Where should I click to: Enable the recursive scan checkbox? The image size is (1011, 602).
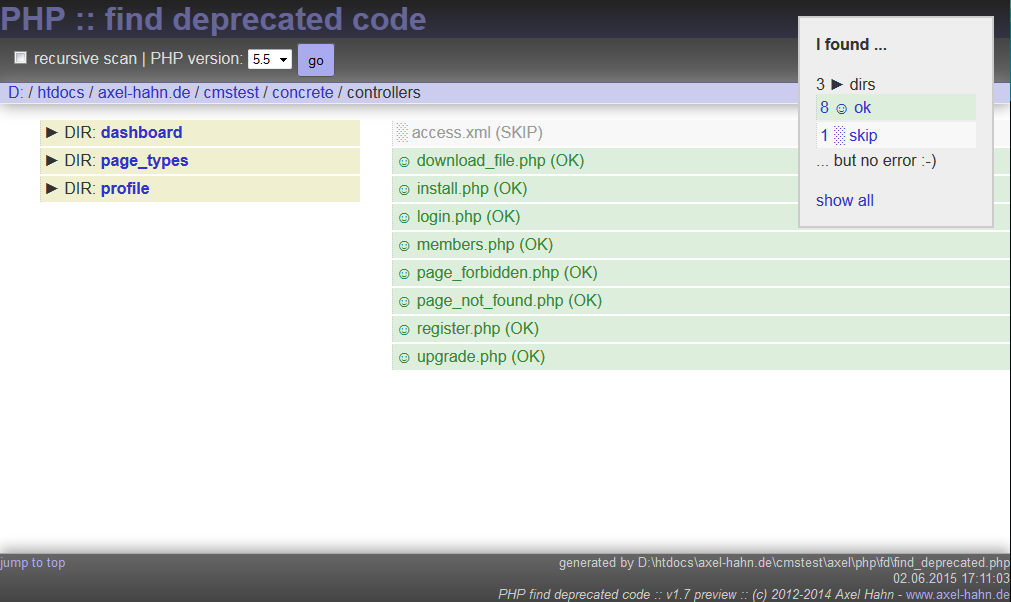coord(21,58)
